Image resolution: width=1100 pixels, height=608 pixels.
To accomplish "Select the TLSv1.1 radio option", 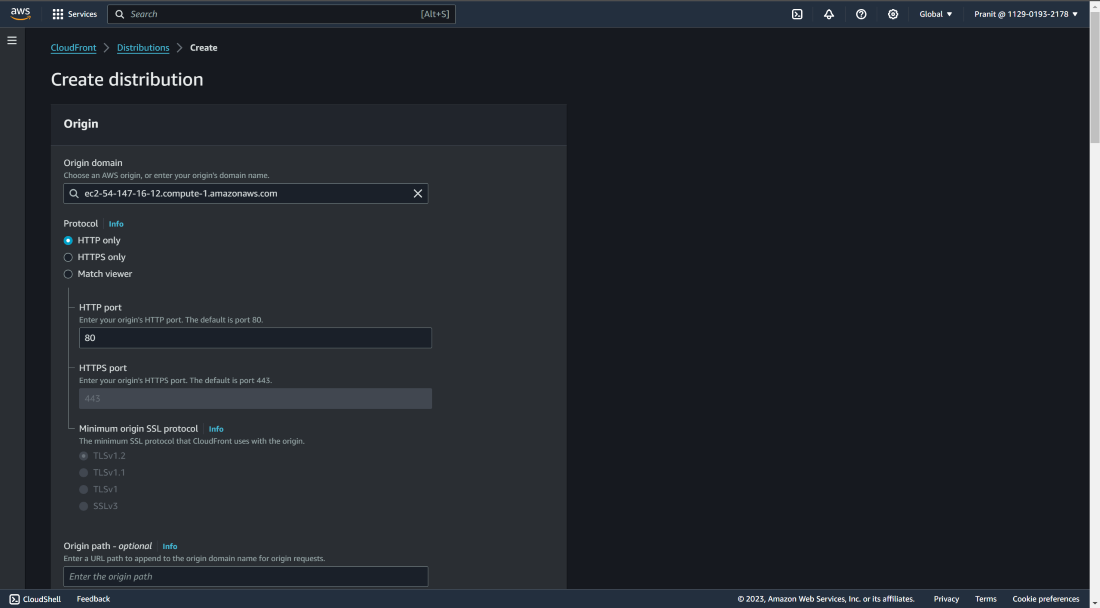I will click(x=83, y=473).
